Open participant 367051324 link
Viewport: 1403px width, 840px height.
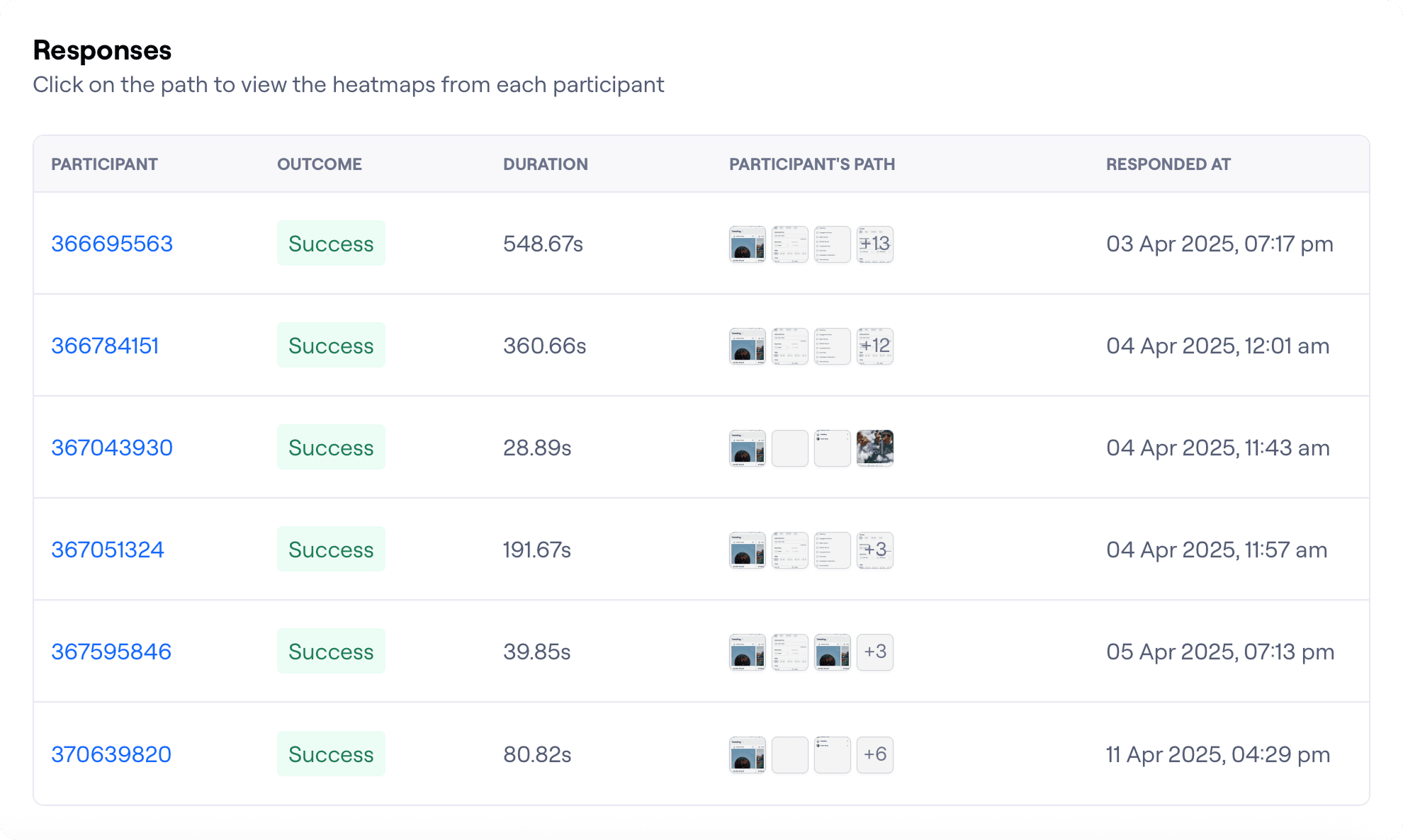click(108, 550)
